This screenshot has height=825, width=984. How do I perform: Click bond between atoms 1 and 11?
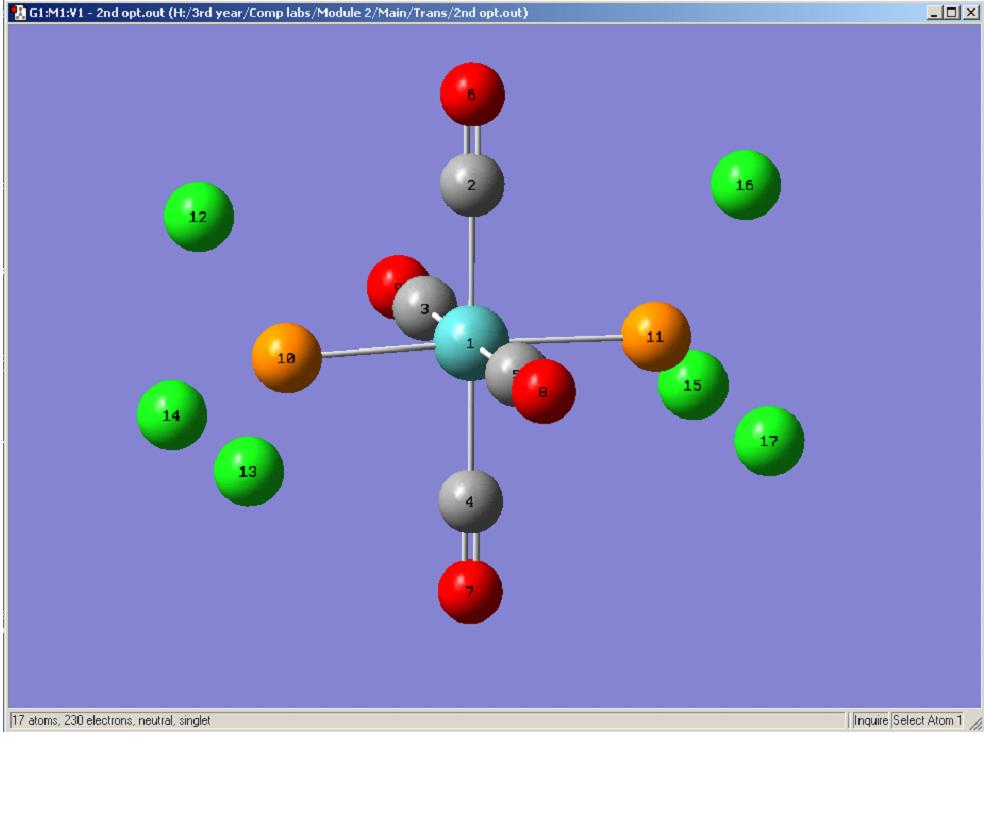(x=565, y=339)
